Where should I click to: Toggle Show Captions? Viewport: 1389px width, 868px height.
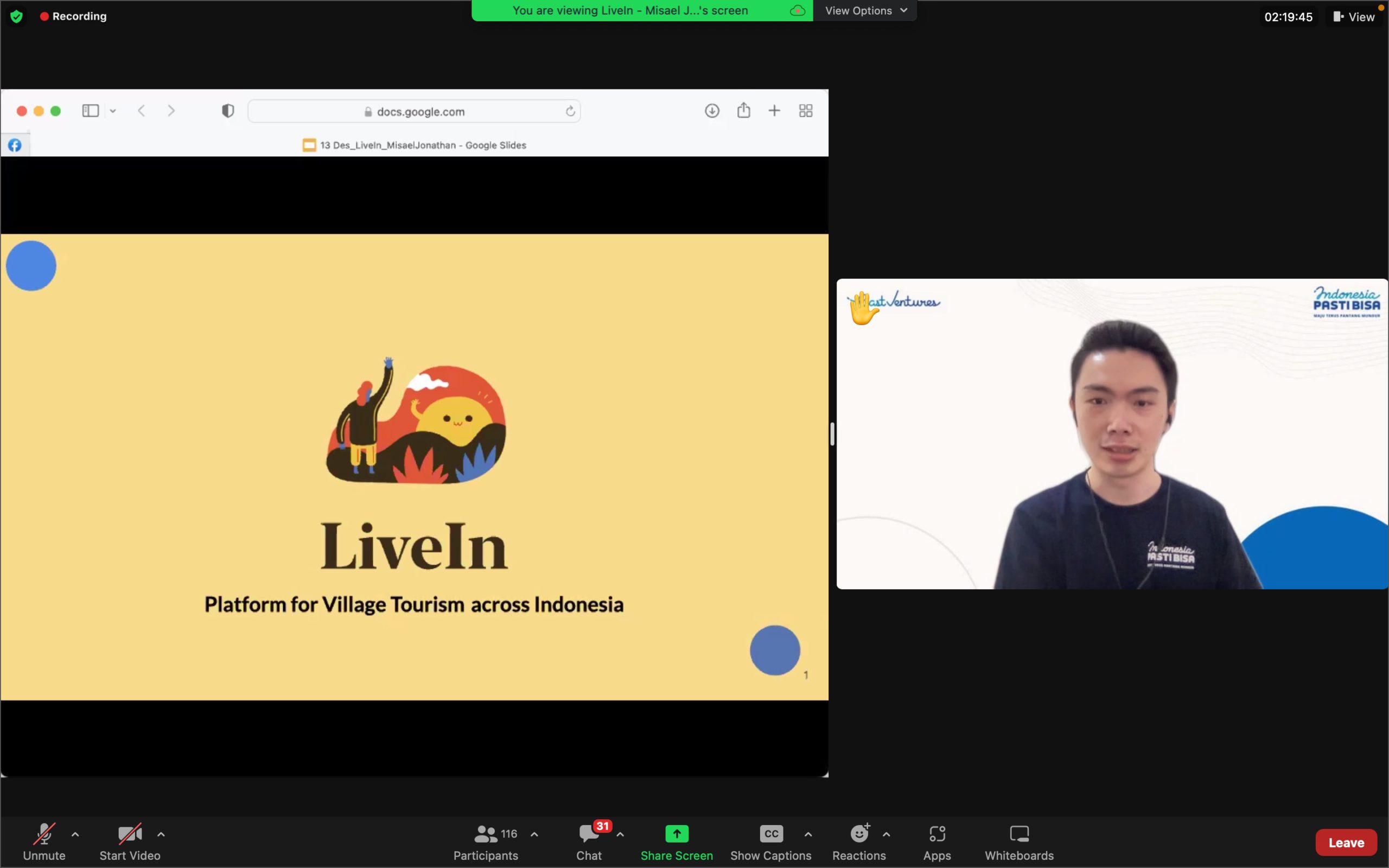point(771,841)
